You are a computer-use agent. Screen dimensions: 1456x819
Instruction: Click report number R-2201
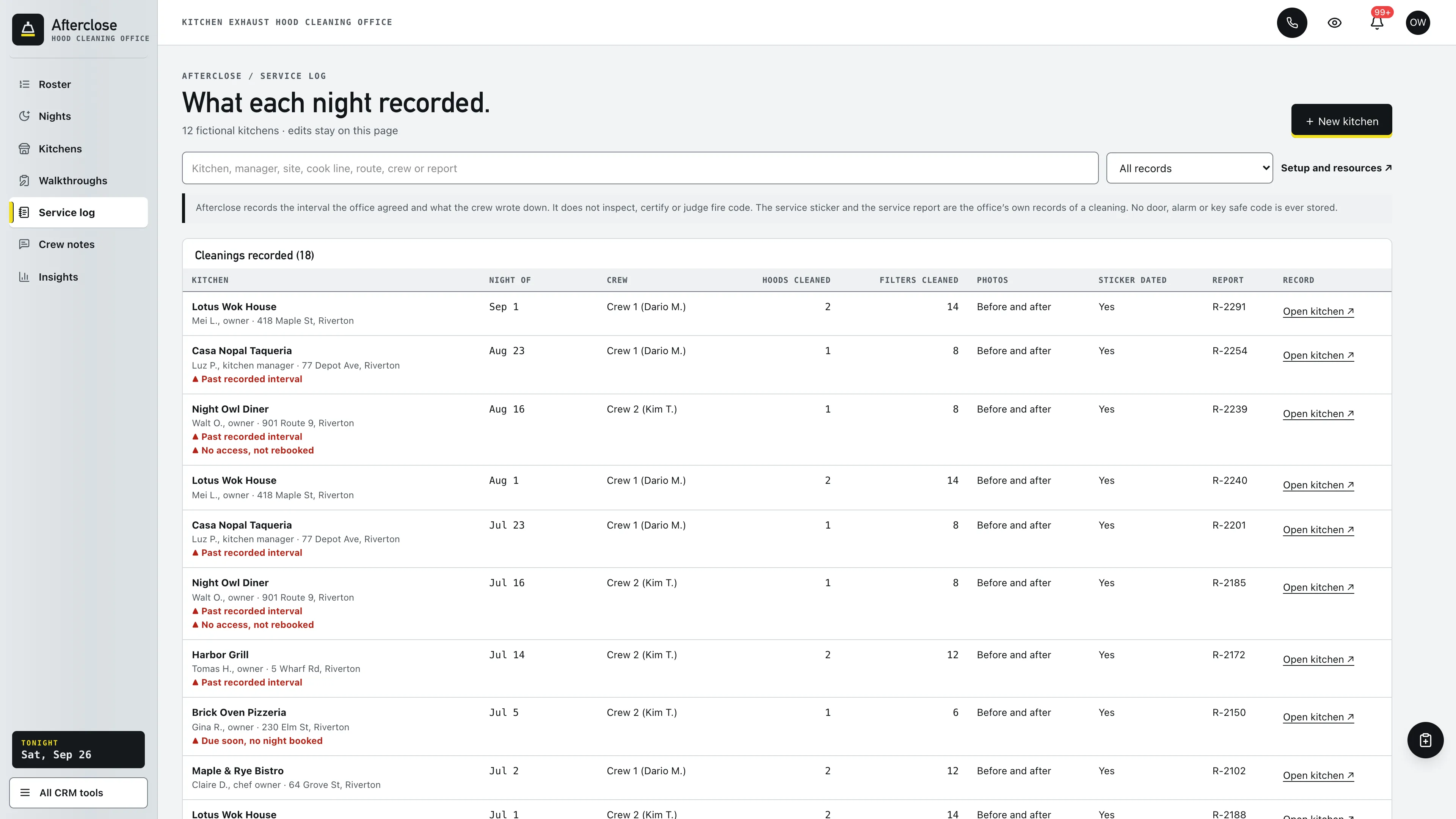tap(1229, 525)
